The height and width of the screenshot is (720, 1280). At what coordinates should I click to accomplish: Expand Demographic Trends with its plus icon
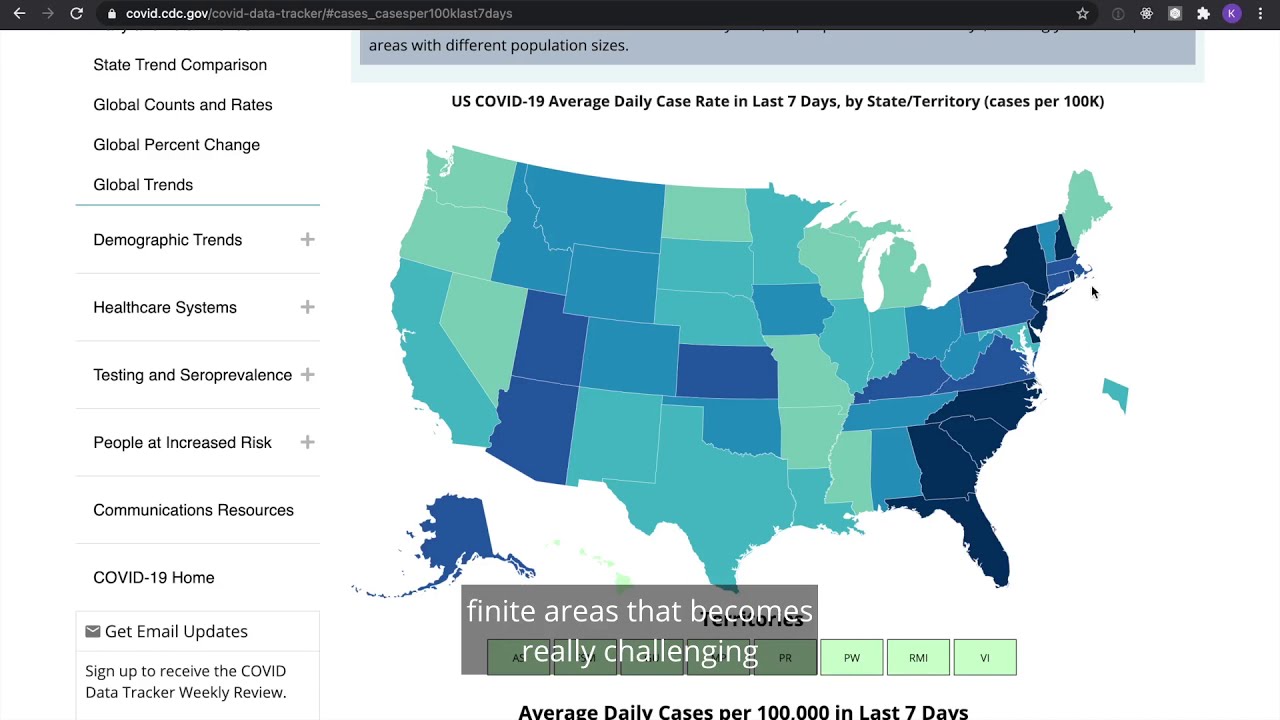point(307,239)
